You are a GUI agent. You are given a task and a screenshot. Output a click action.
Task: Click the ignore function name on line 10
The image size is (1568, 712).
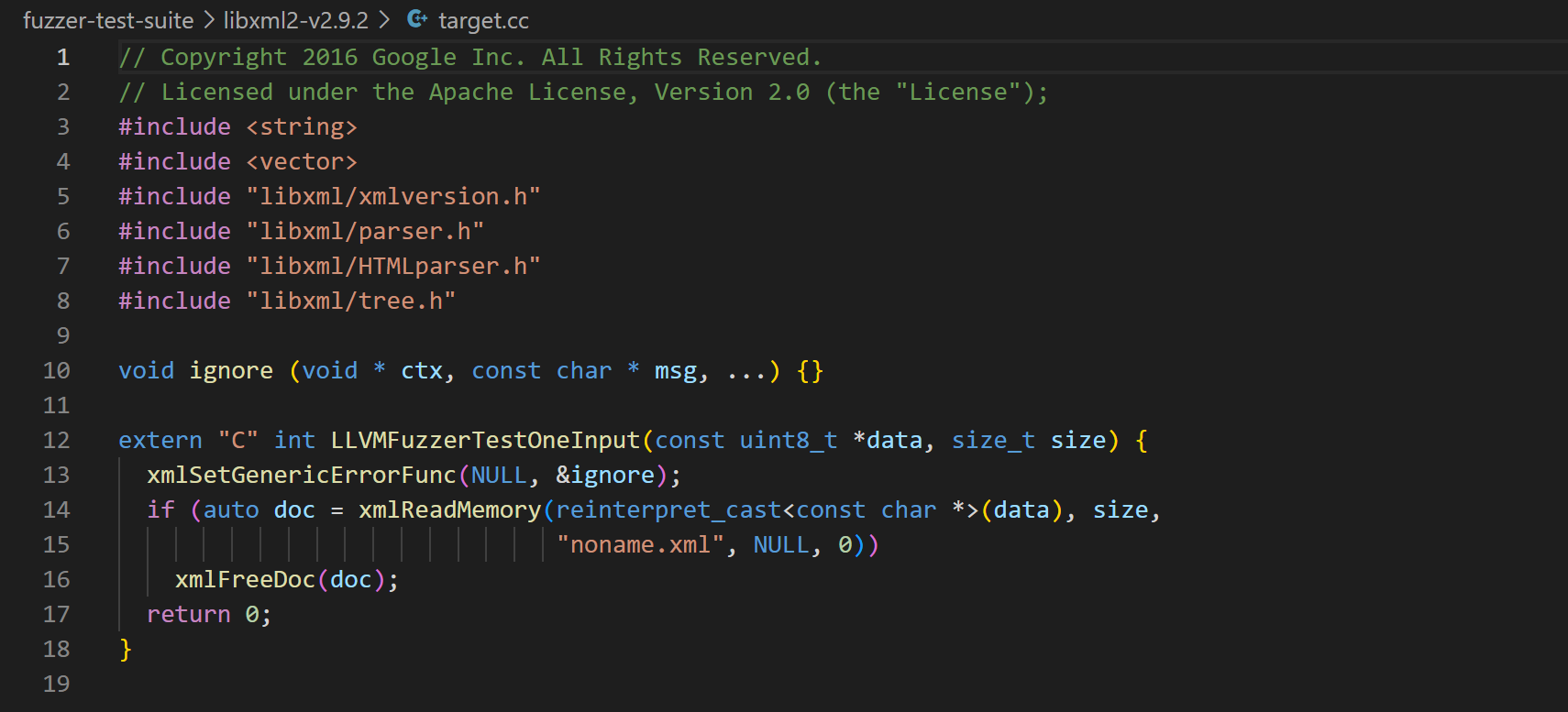231,371
